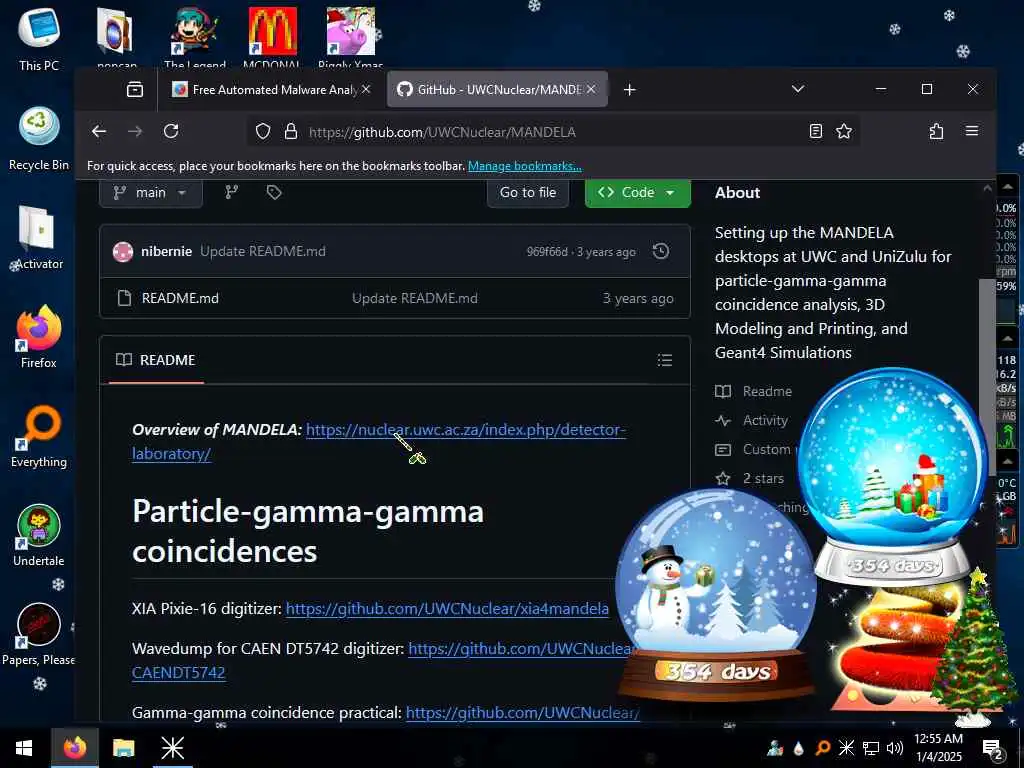Select the README tab header
The height and width of the screenshot is (768, 1024).
(156, 360)
